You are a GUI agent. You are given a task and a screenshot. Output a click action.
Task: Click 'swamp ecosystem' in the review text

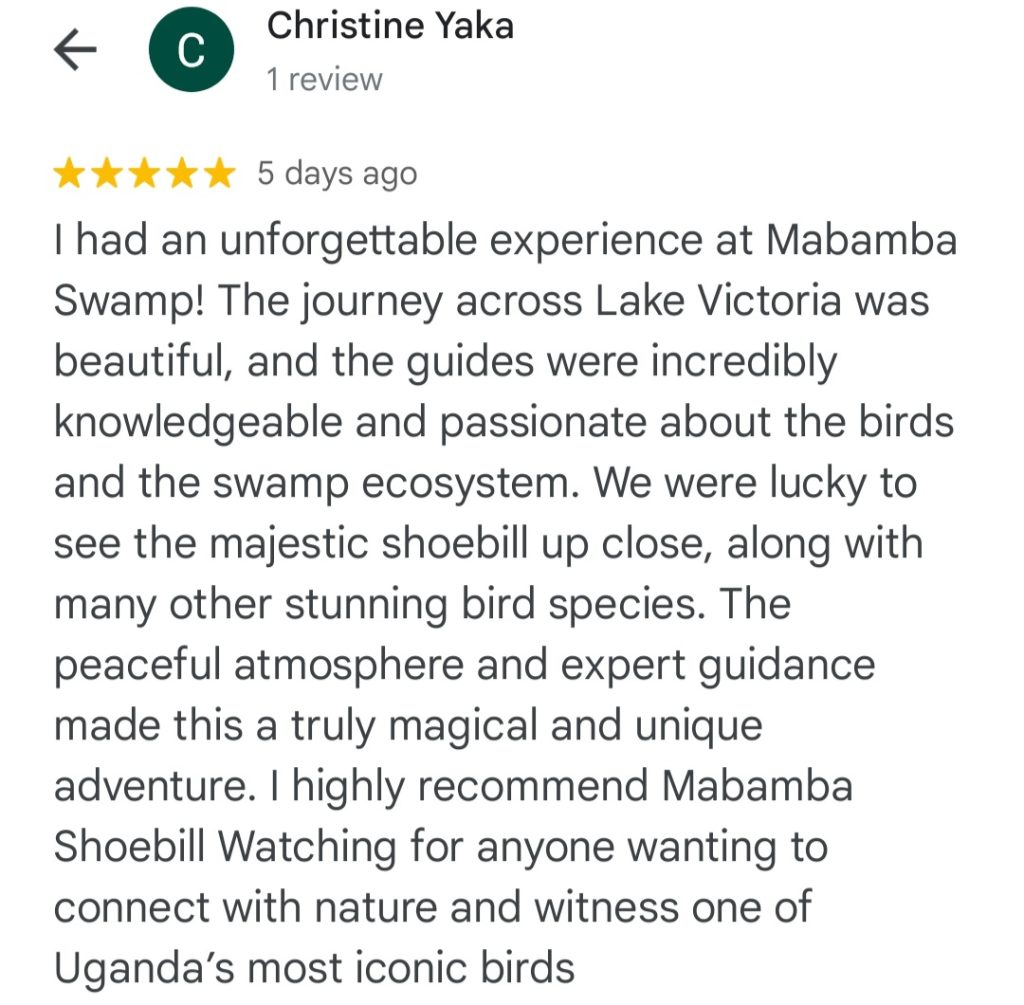(396, 485)
